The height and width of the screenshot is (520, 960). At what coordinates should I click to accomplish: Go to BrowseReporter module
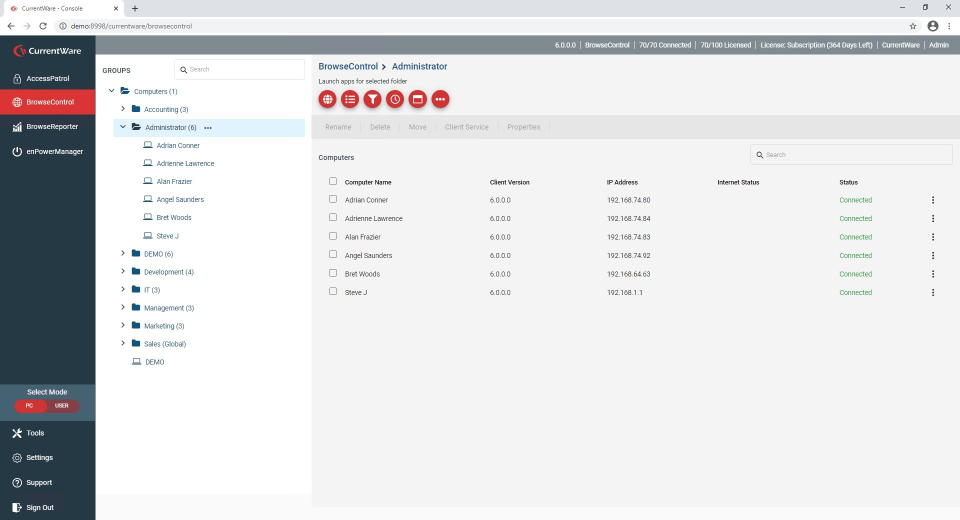(x=51, y=127)
